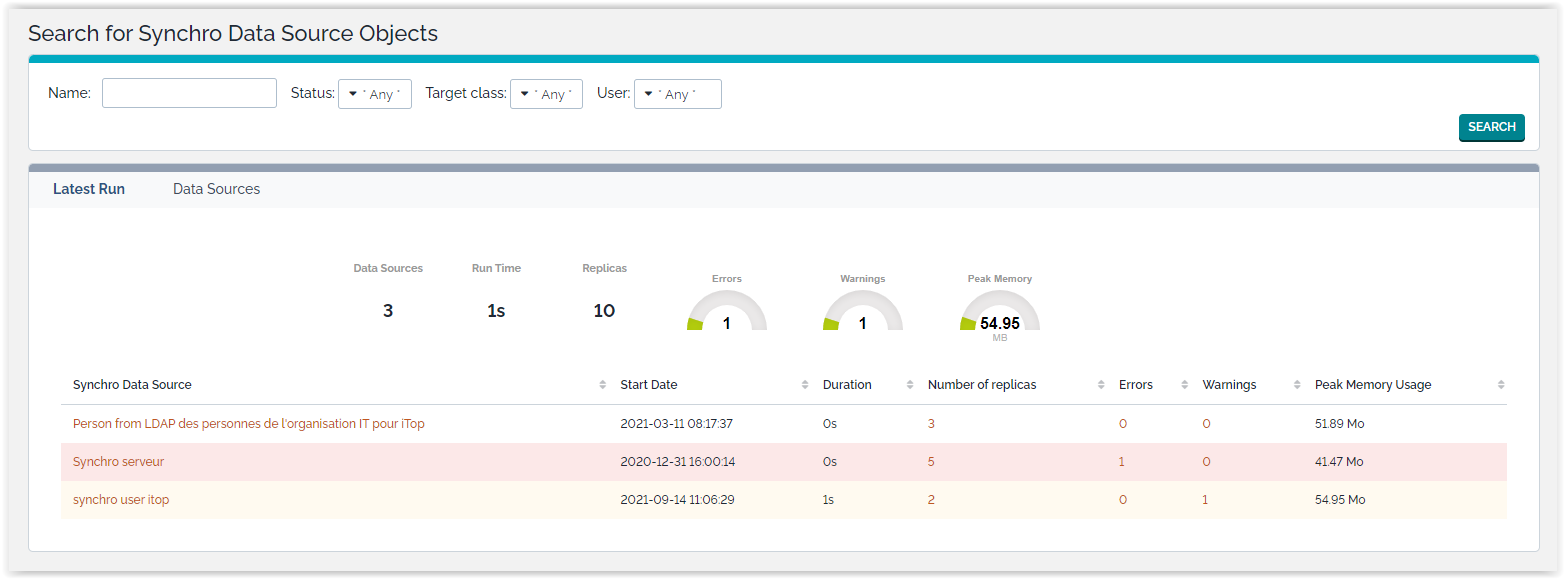Switch to the Data Sources tab

pyautogui.click(x=216, y=189)
